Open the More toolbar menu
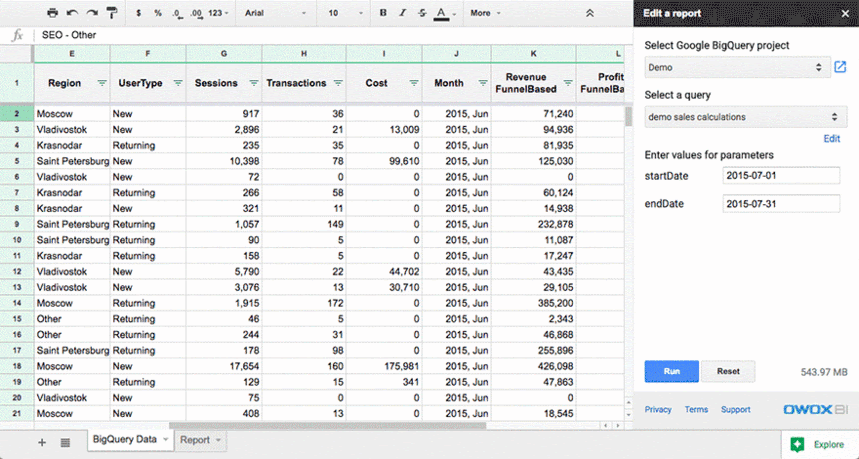Viewport: 859px width, 459px height. pyautogui.click(x=485, y=13)
